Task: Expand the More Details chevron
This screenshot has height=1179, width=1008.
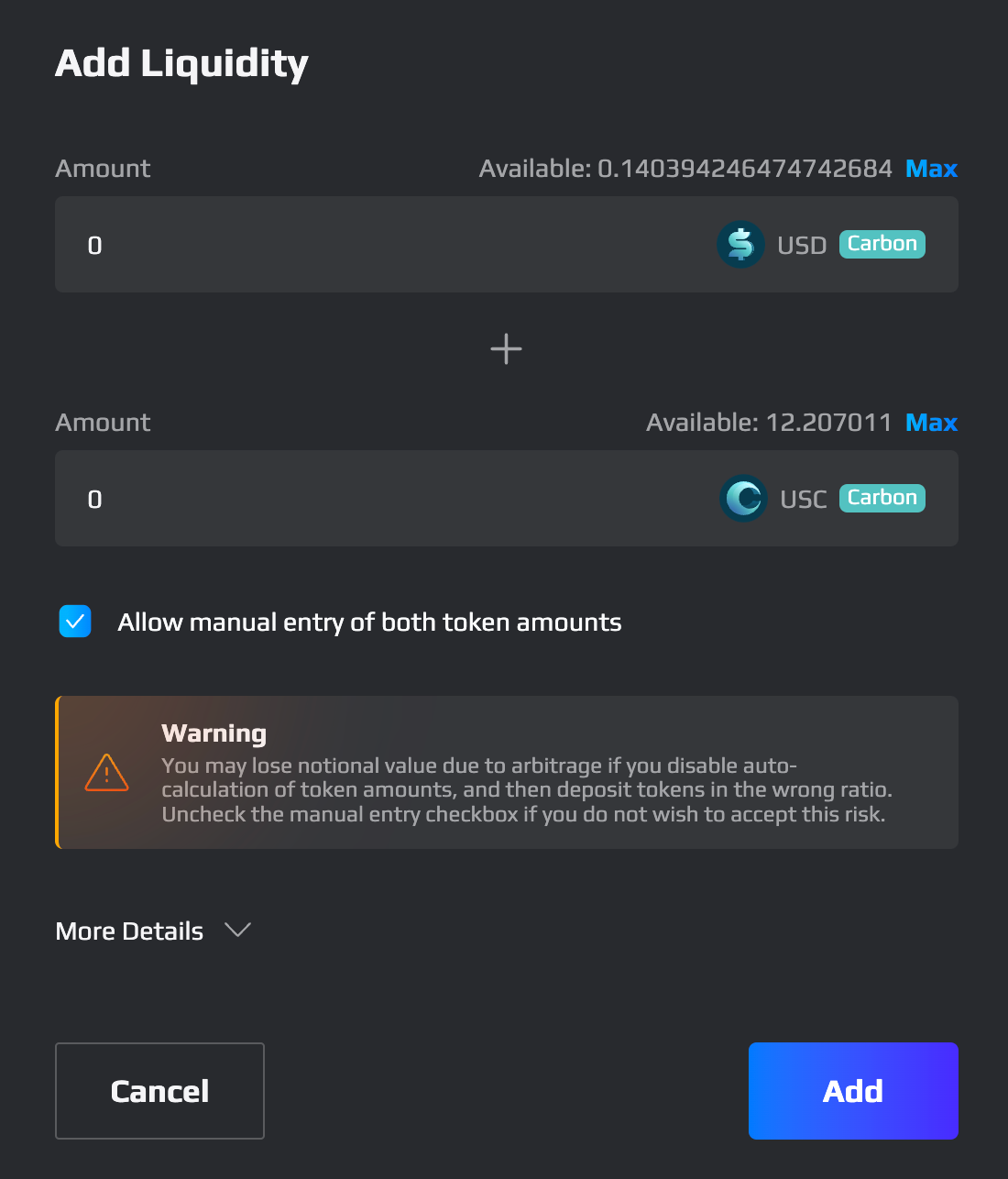Action: (238, 931)
